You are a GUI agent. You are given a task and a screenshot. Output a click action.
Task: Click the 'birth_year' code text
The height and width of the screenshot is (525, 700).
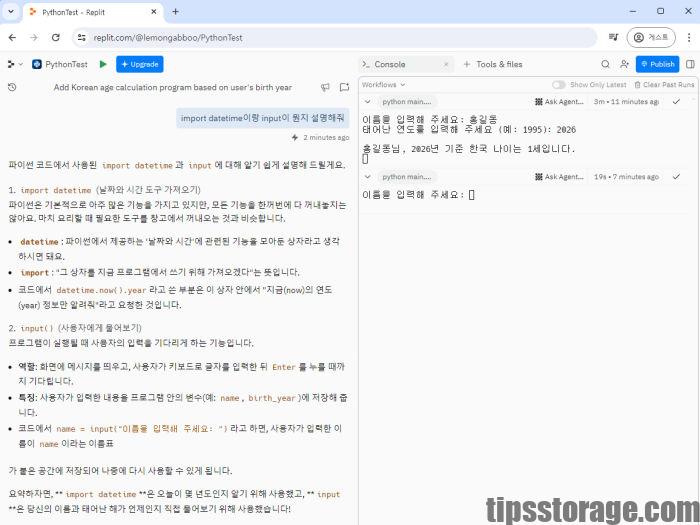click(x=271, y=398)
